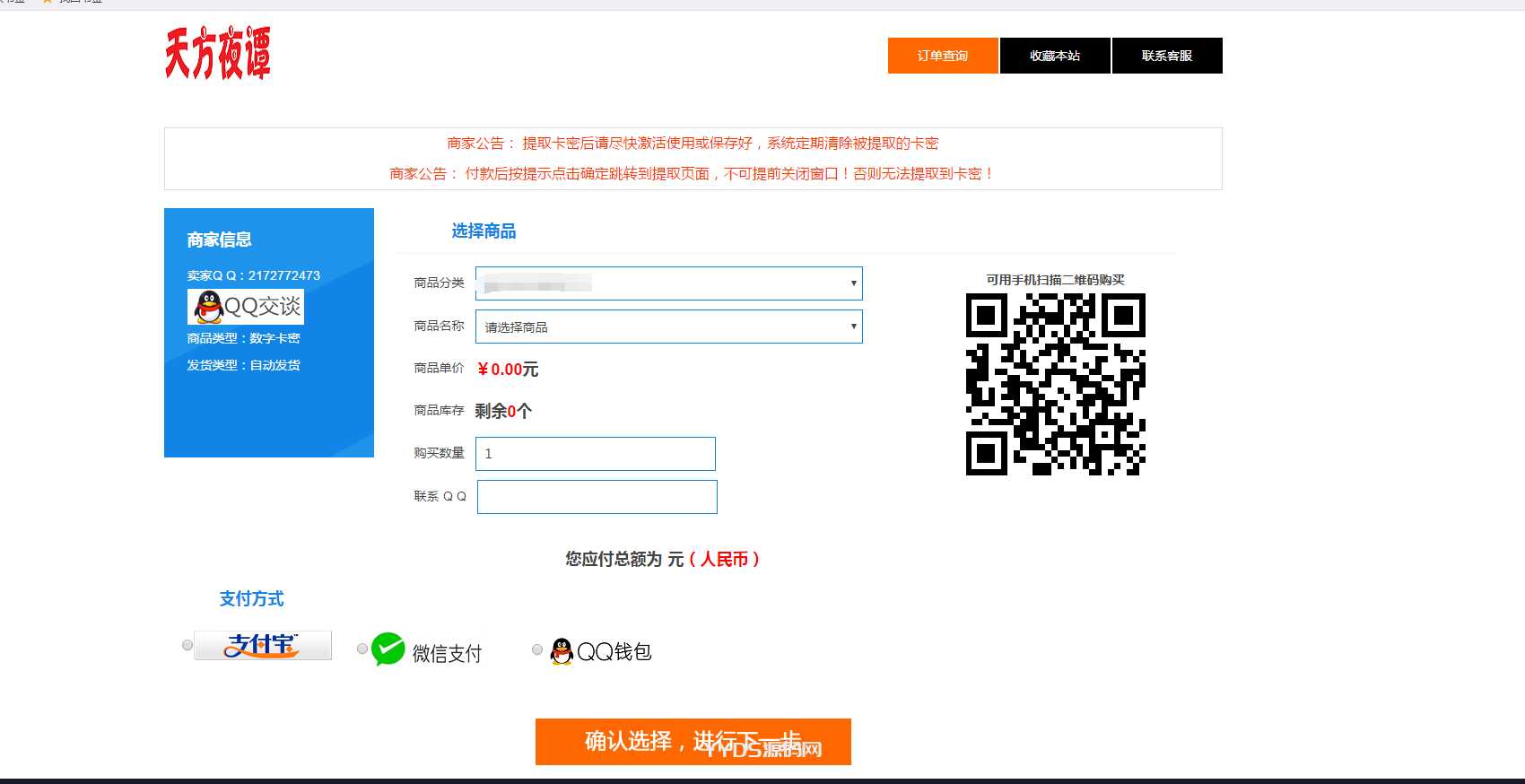Select the 支付宝 payment radio button
This screenshot has width=1525, height=784.
[x=187, y=645]
